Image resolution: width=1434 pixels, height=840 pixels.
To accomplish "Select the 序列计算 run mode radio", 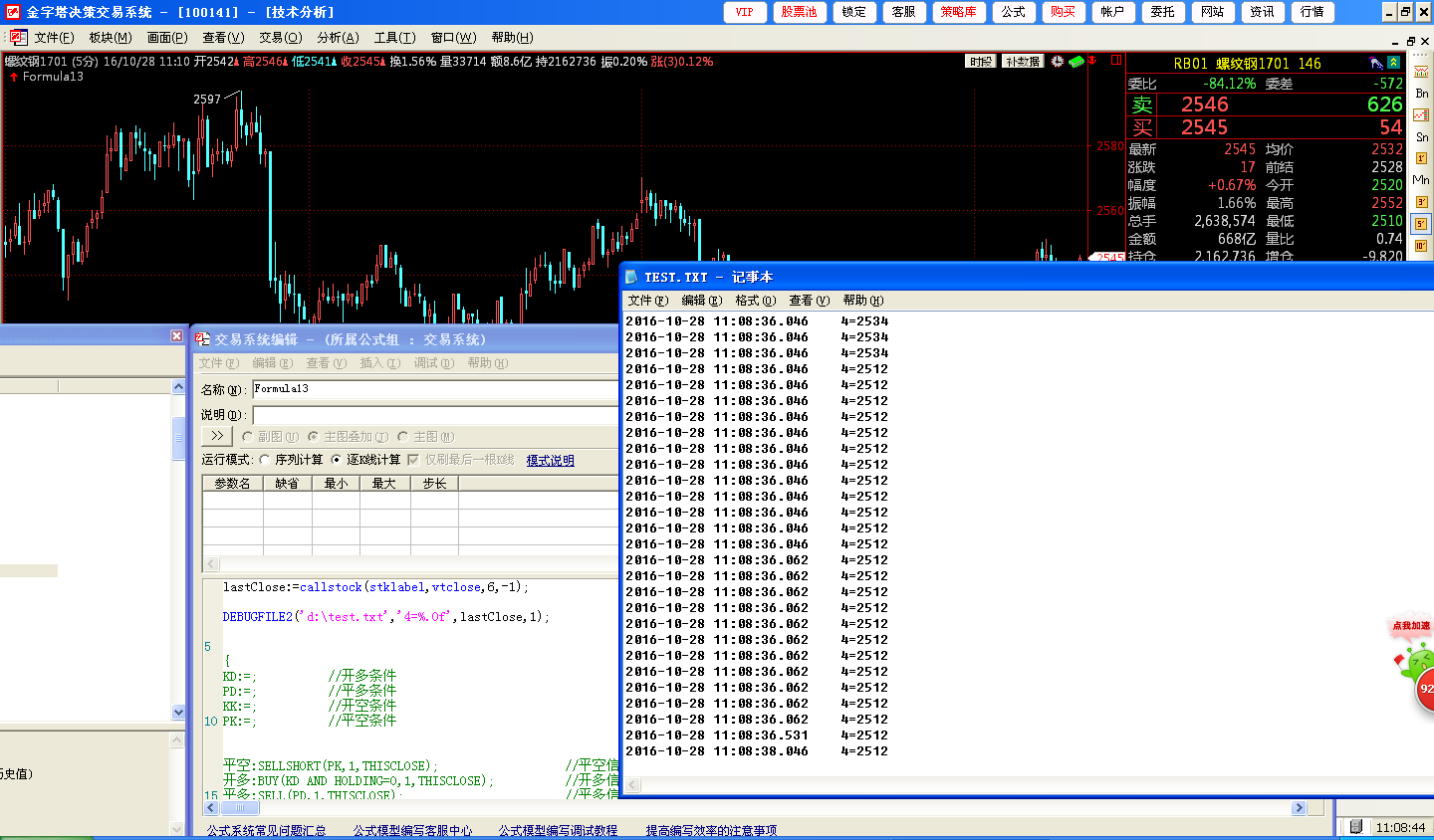I will tap(264, 460).
